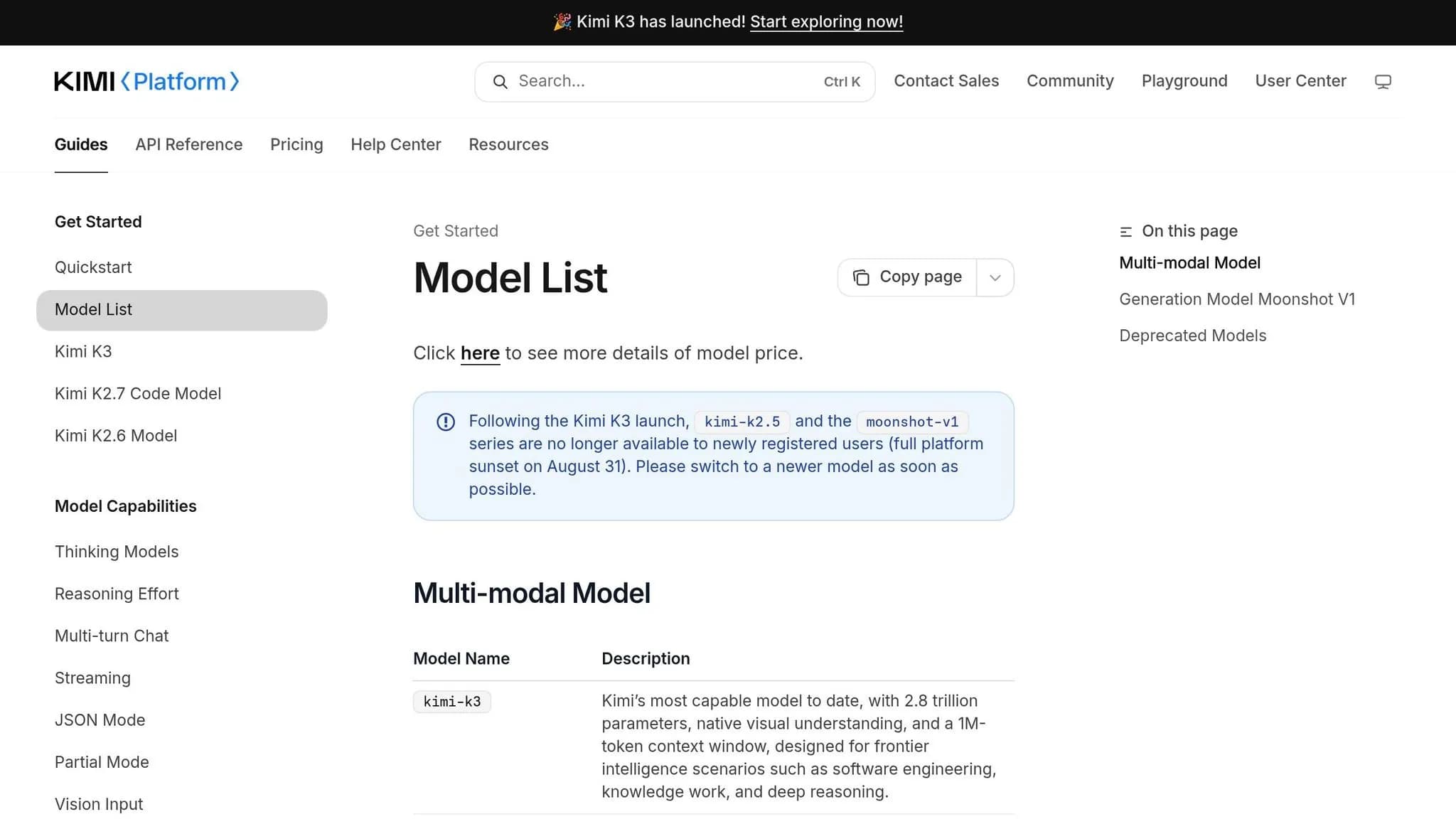The height and width of the screenshot is (819, 1456).
Task: Follow the 'here' model price link
Action: [480, 353]
